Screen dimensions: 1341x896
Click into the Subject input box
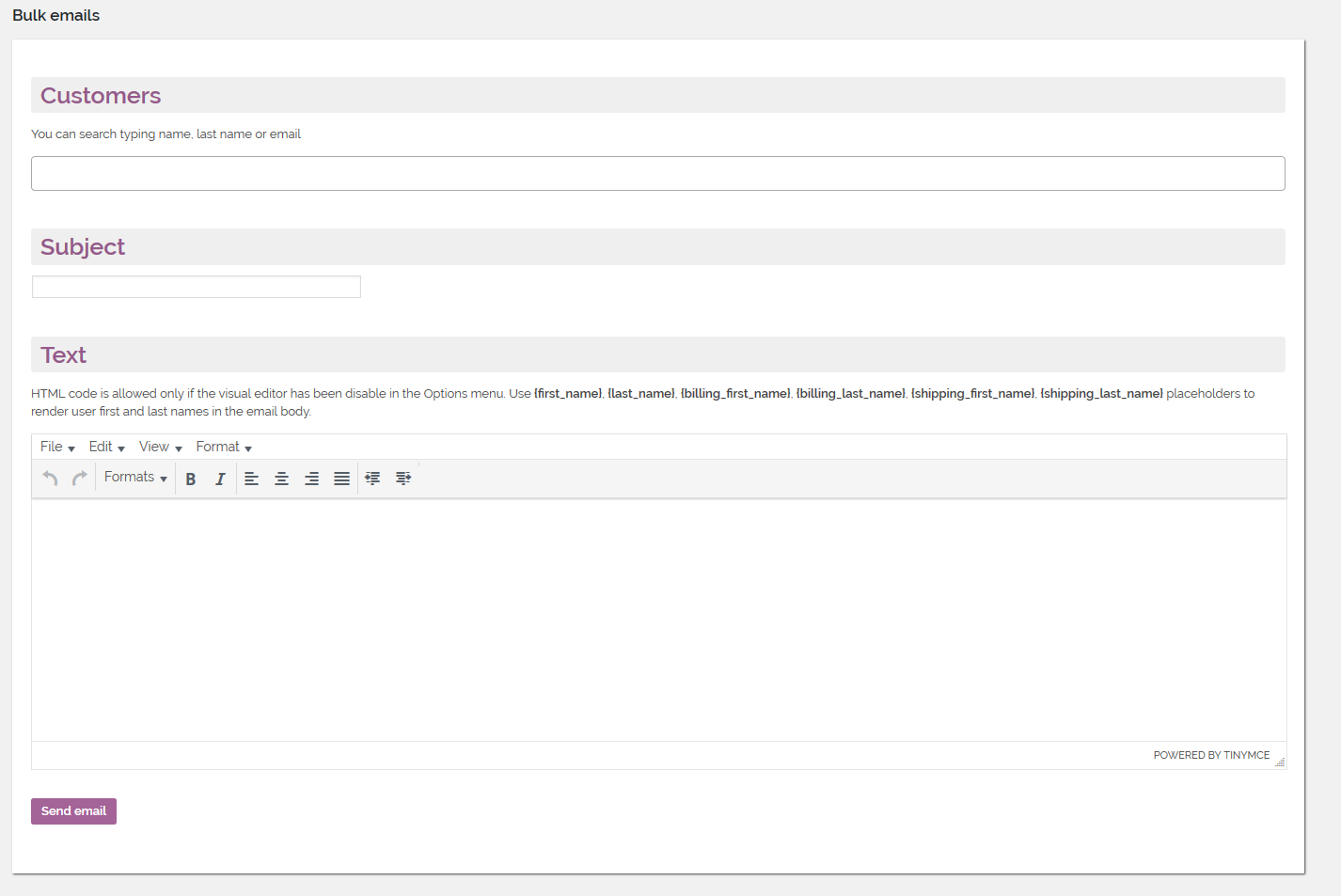pyautogui.click(x=197, y=287)
